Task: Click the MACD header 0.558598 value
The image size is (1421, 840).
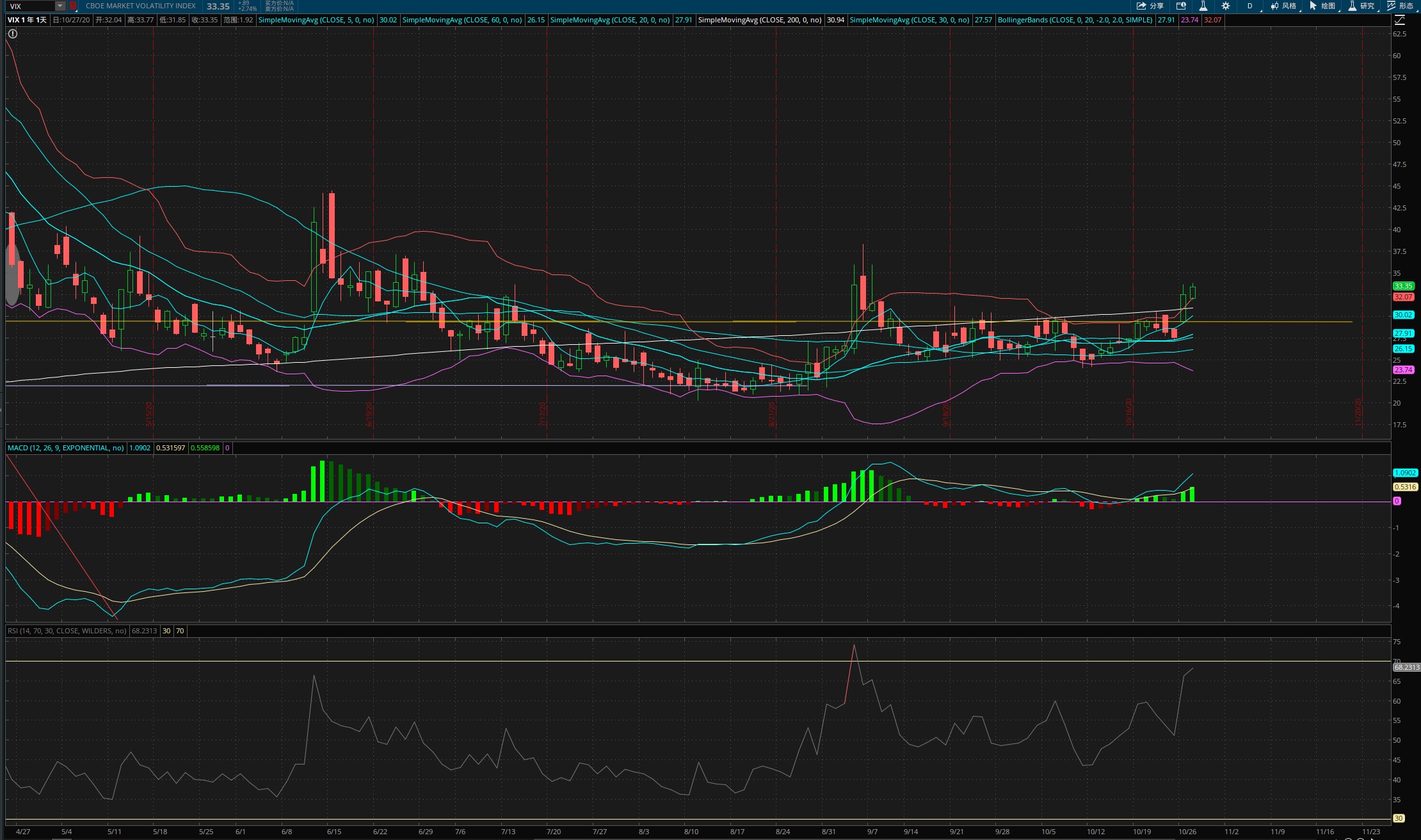Action: click(x=205, y=448)
